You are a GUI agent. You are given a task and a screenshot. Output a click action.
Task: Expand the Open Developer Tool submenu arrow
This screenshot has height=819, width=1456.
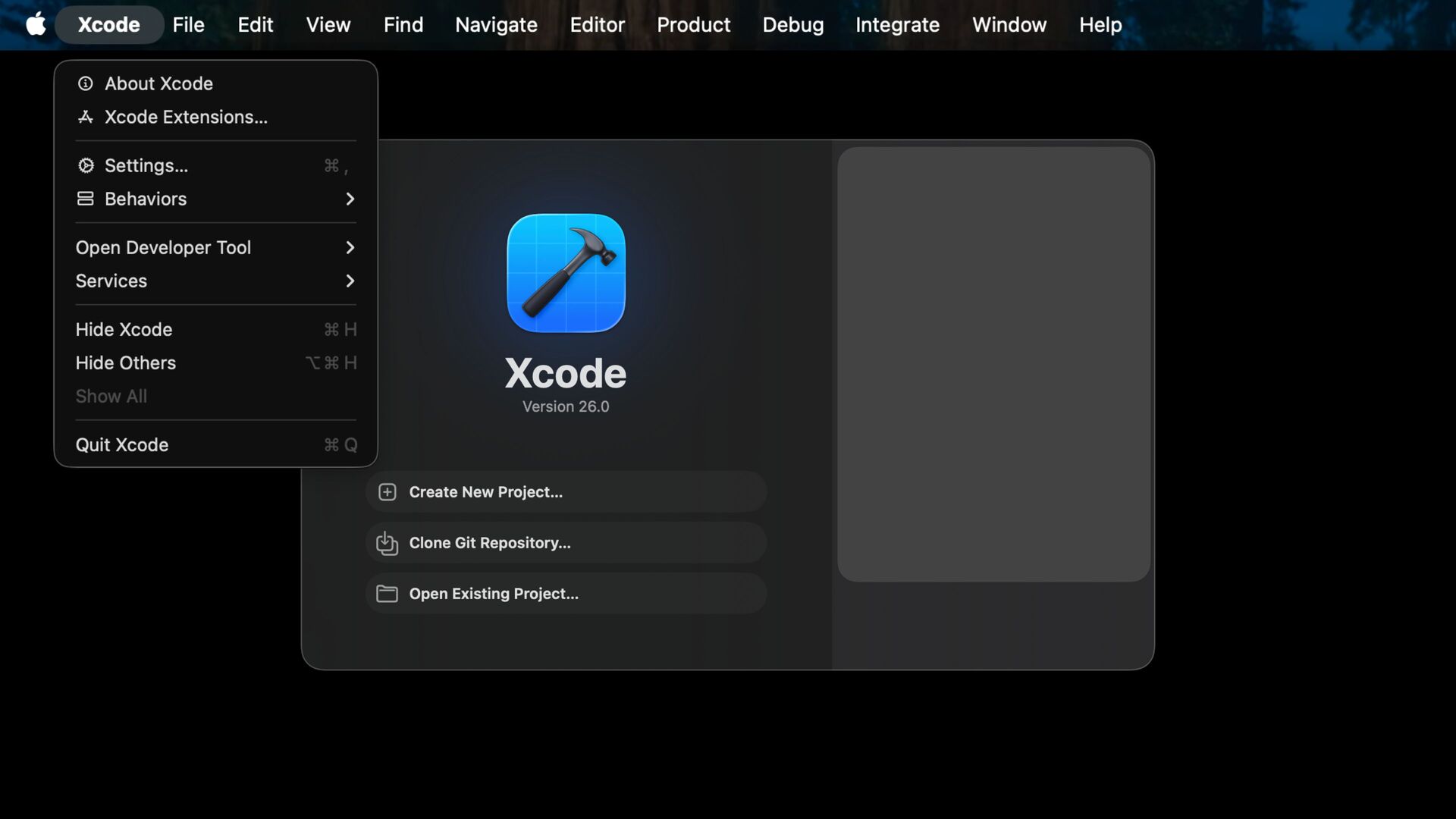pyautogui.click(x=350, y=247)
